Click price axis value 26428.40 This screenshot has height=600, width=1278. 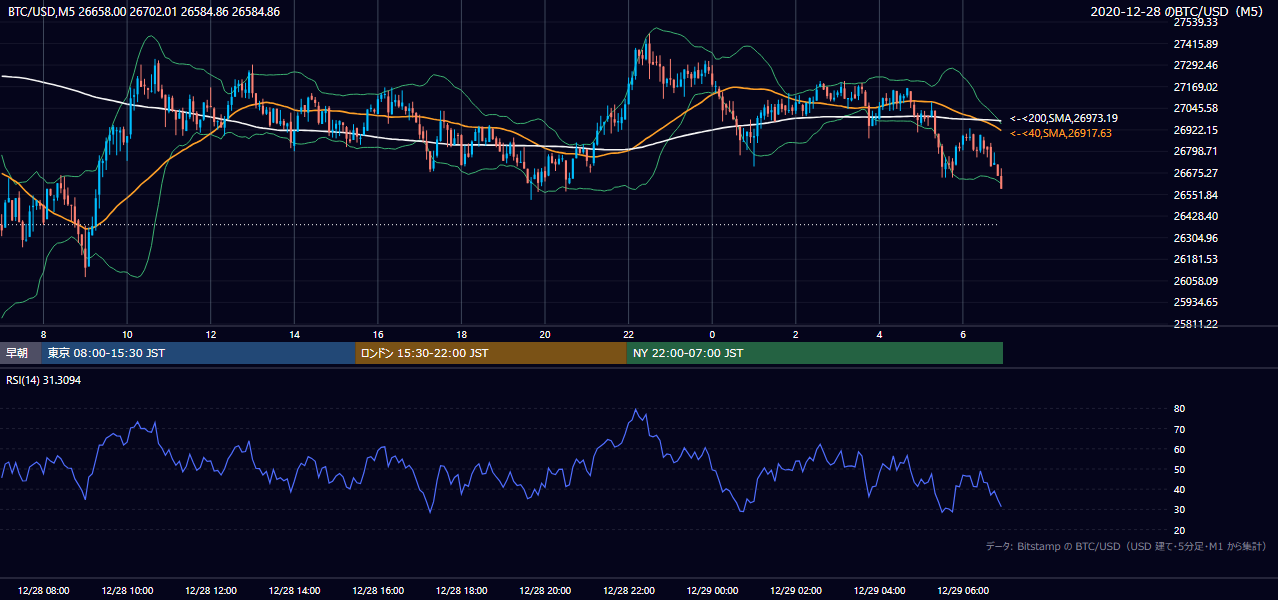tap(1195, 216)
